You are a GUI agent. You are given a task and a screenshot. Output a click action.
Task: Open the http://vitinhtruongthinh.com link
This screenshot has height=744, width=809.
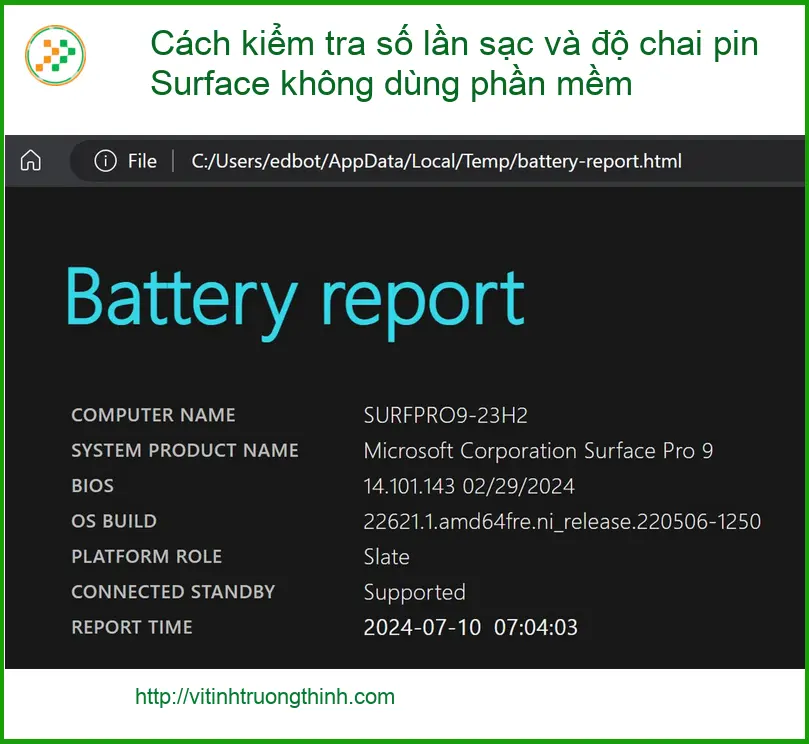tap(265, 697)
